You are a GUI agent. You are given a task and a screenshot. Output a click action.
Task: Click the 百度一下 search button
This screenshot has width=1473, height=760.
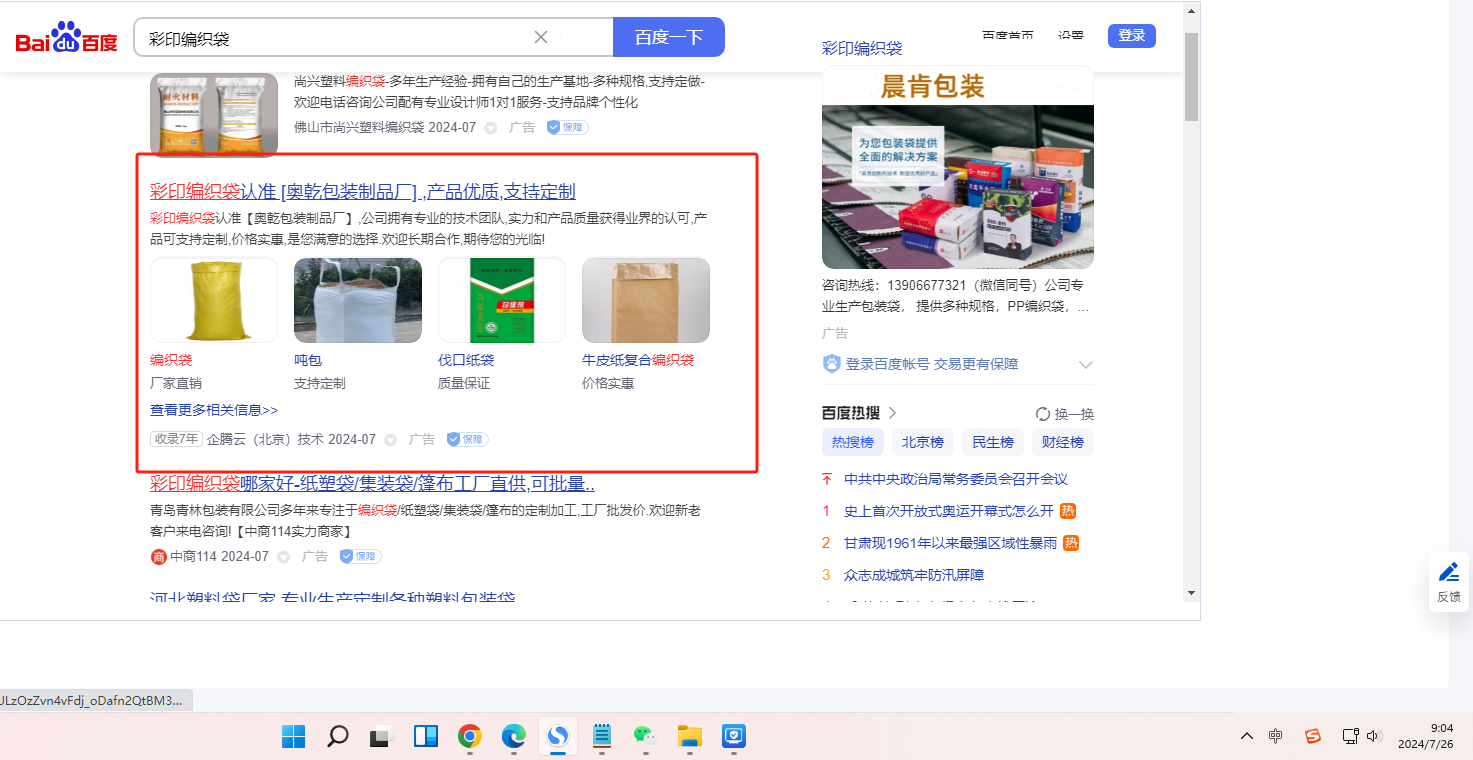[669, 37]
